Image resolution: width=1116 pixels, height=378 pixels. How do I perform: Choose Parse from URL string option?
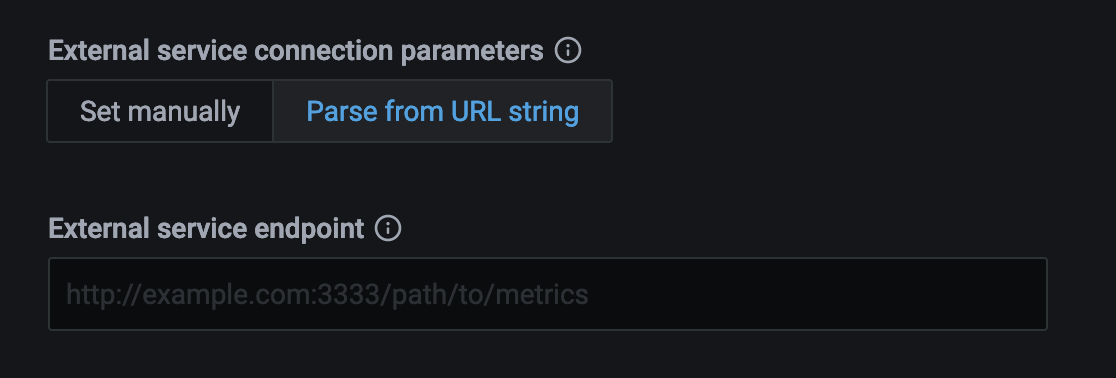point(442,112)
